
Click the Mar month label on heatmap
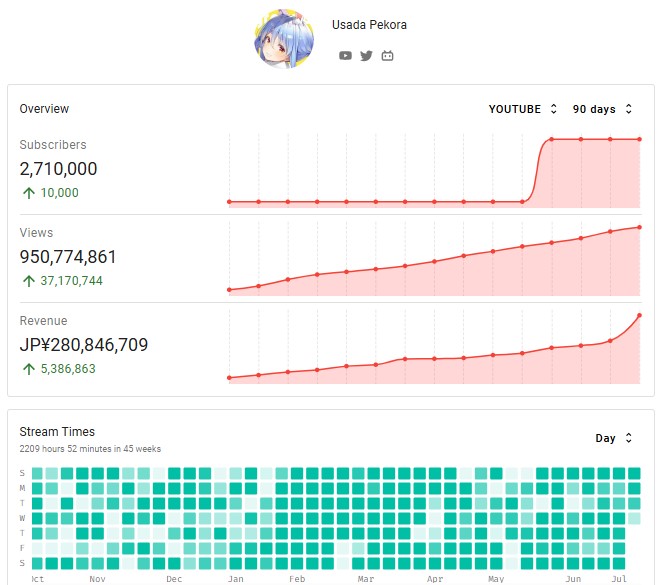366,579
